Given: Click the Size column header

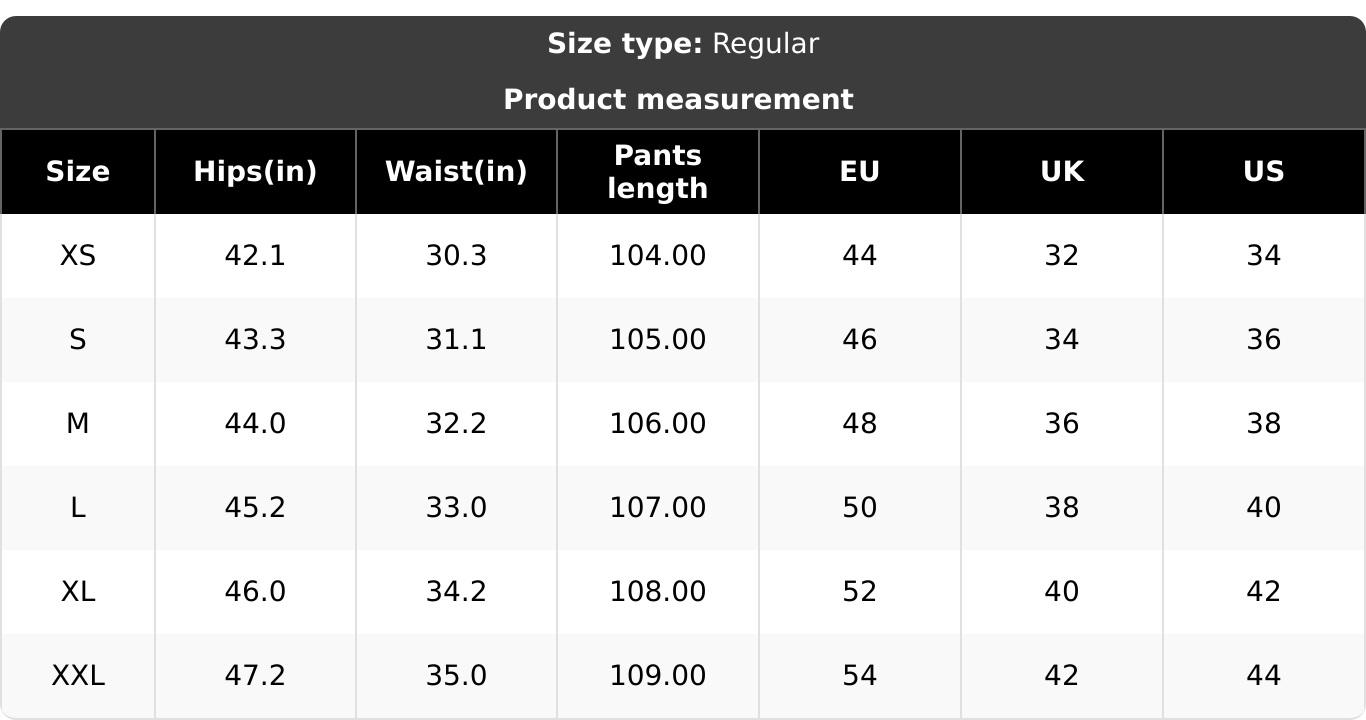Looking at the screenshot, I should [x=78, y=172].
